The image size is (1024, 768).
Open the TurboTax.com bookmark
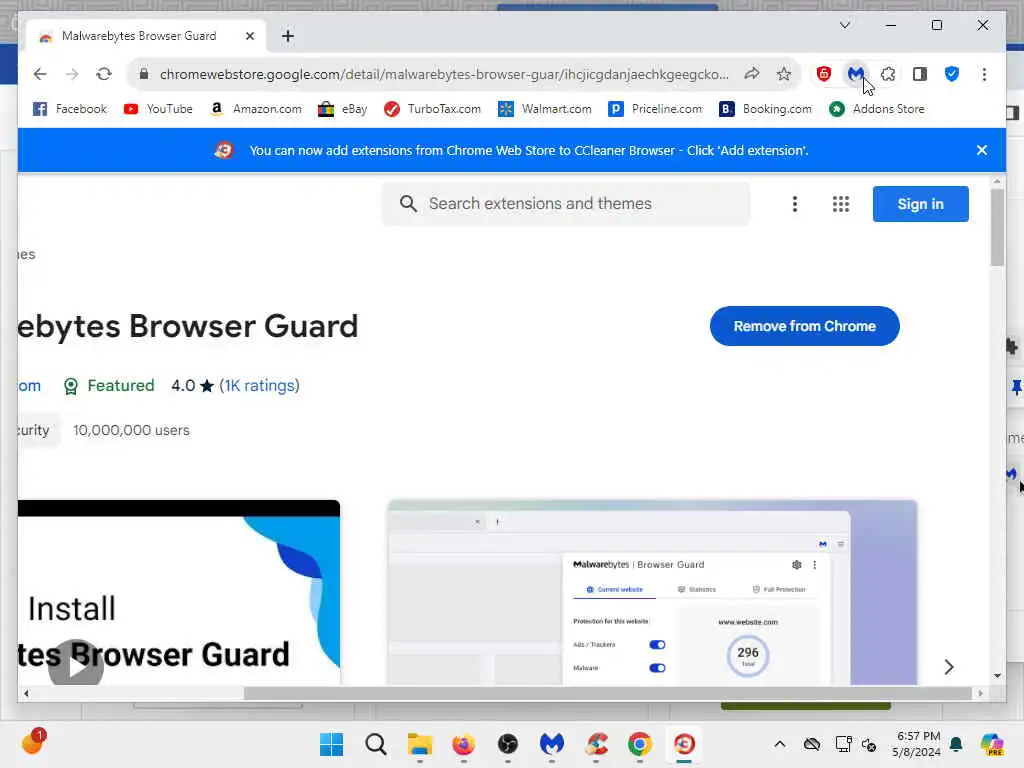coord(432,109)
